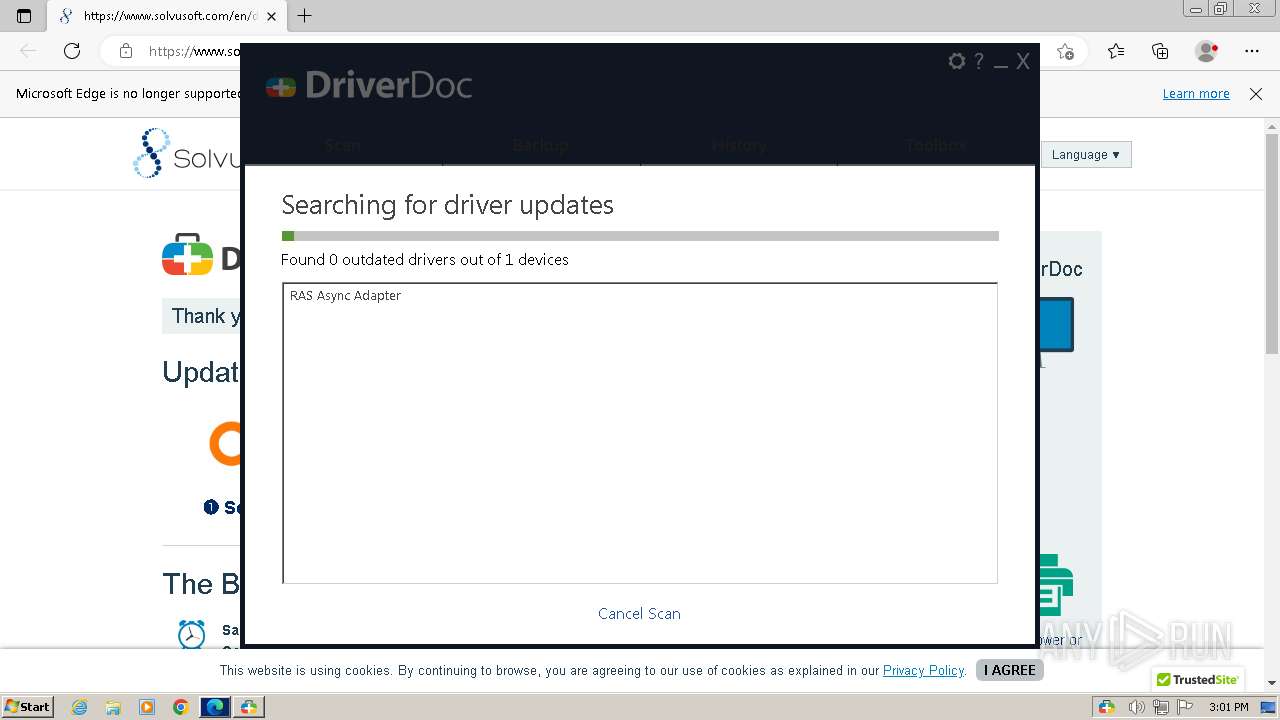The height and width of the screenshot is (720, 1280).
Task: Open Action Center flag icon
Action: click(1185, 707)
